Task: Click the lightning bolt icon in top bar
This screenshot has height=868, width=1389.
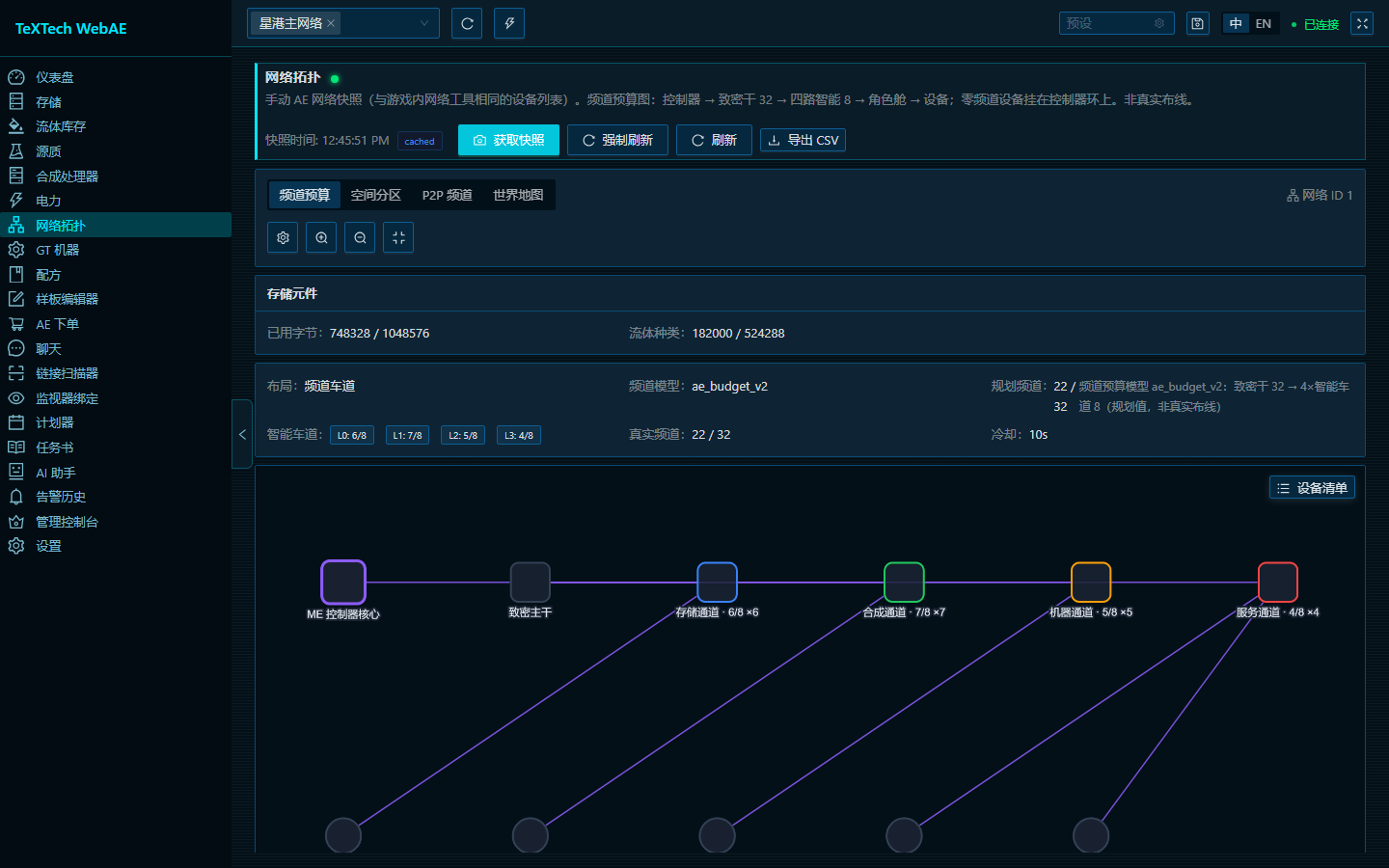Action: [x=509, y=23]
